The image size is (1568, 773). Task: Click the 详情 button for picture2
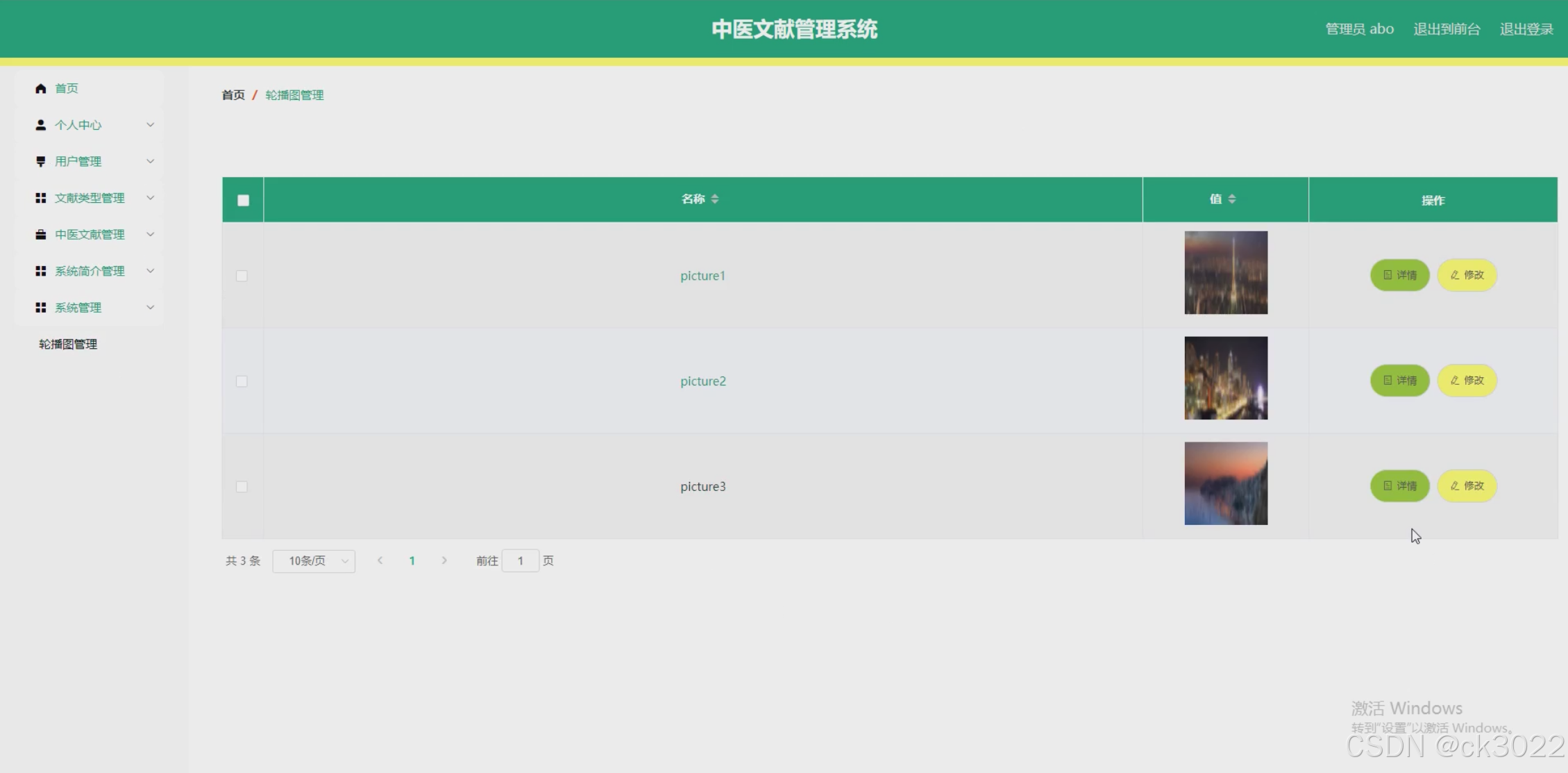tap(1399, 381)
